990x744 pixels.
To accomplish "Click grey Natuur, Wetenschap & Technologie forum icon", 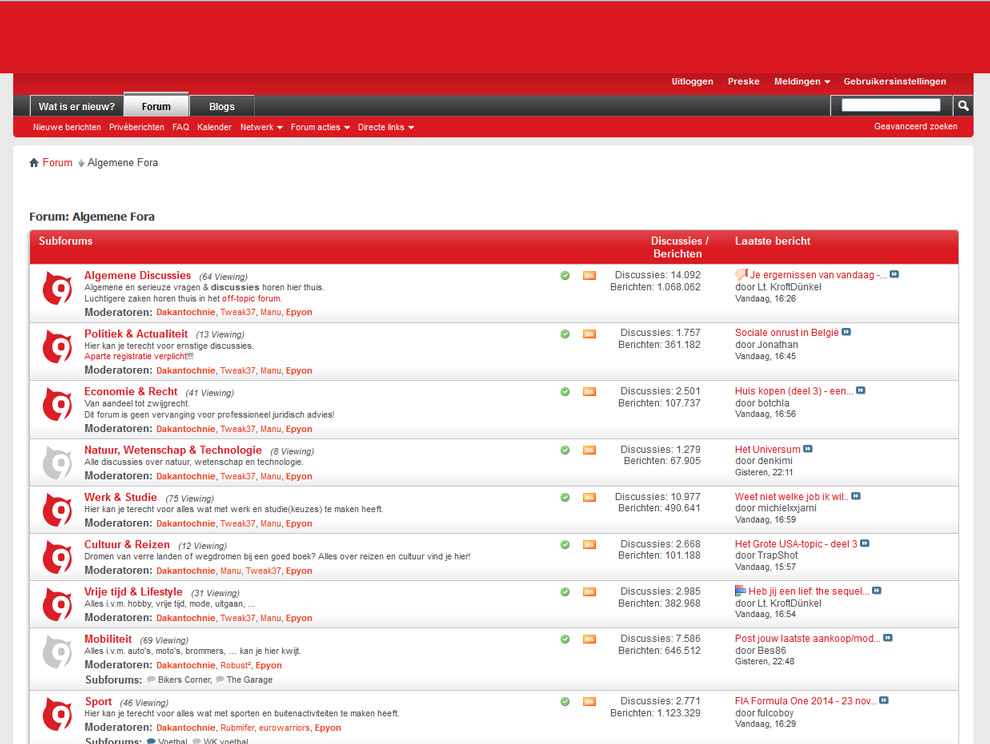I will click(x=57, y=463).
